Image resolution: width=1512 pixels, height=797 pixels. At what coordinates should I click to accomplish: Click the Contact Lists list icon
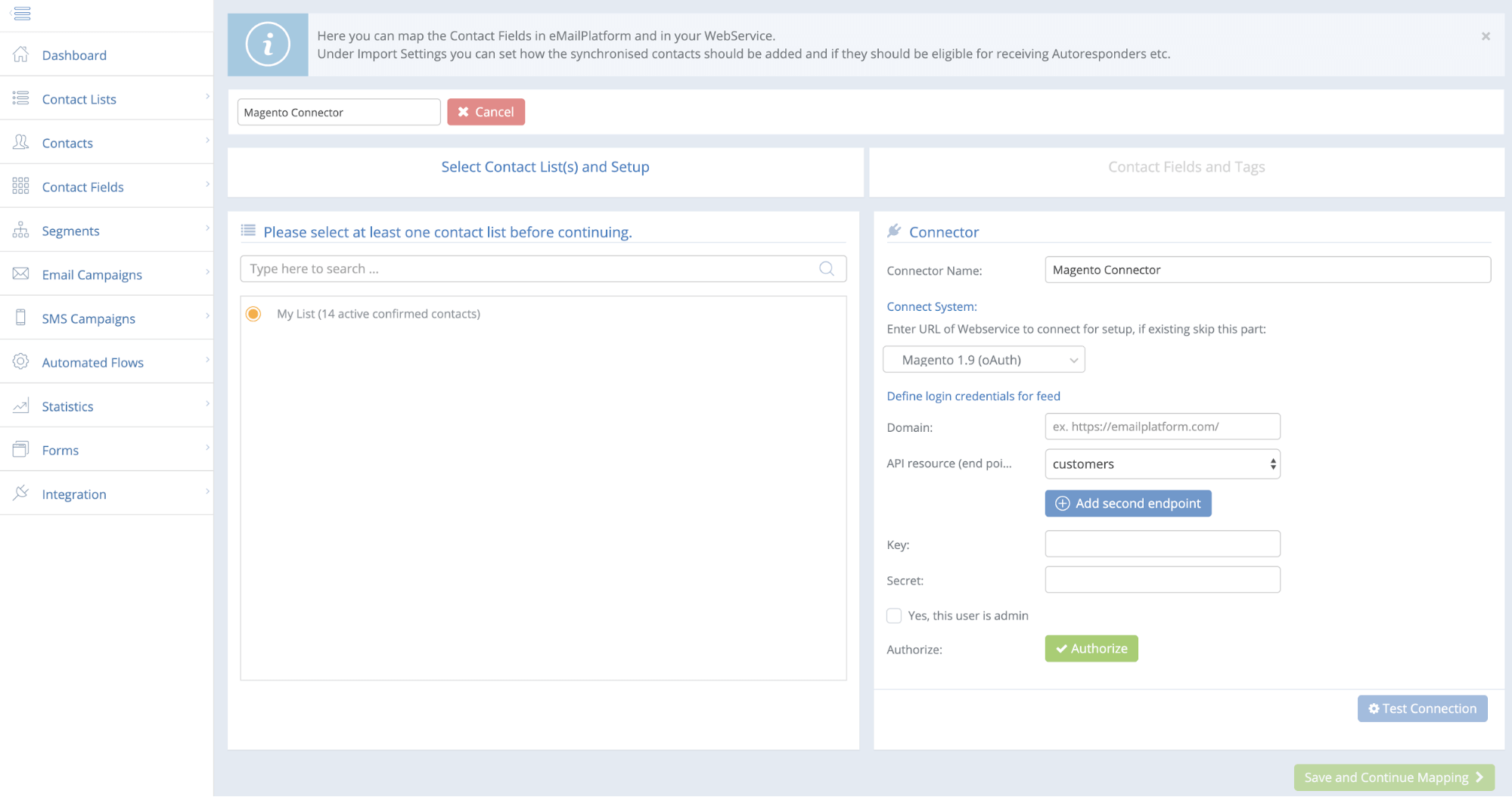pyautogui.click(x=21, y=98)
